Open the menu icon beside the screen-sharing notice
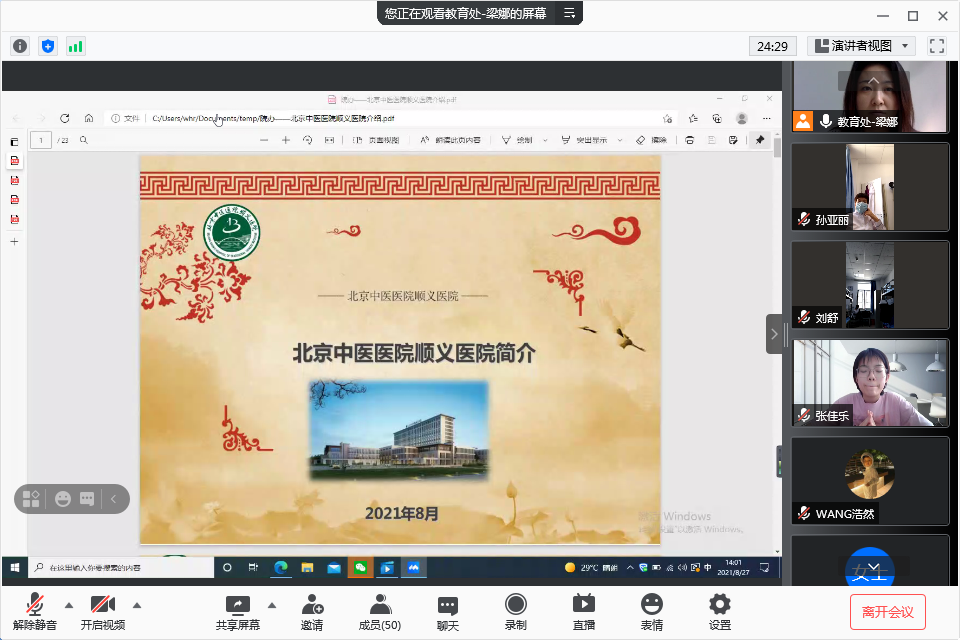This screenshot has width=960, height=640. pos(569,13)
